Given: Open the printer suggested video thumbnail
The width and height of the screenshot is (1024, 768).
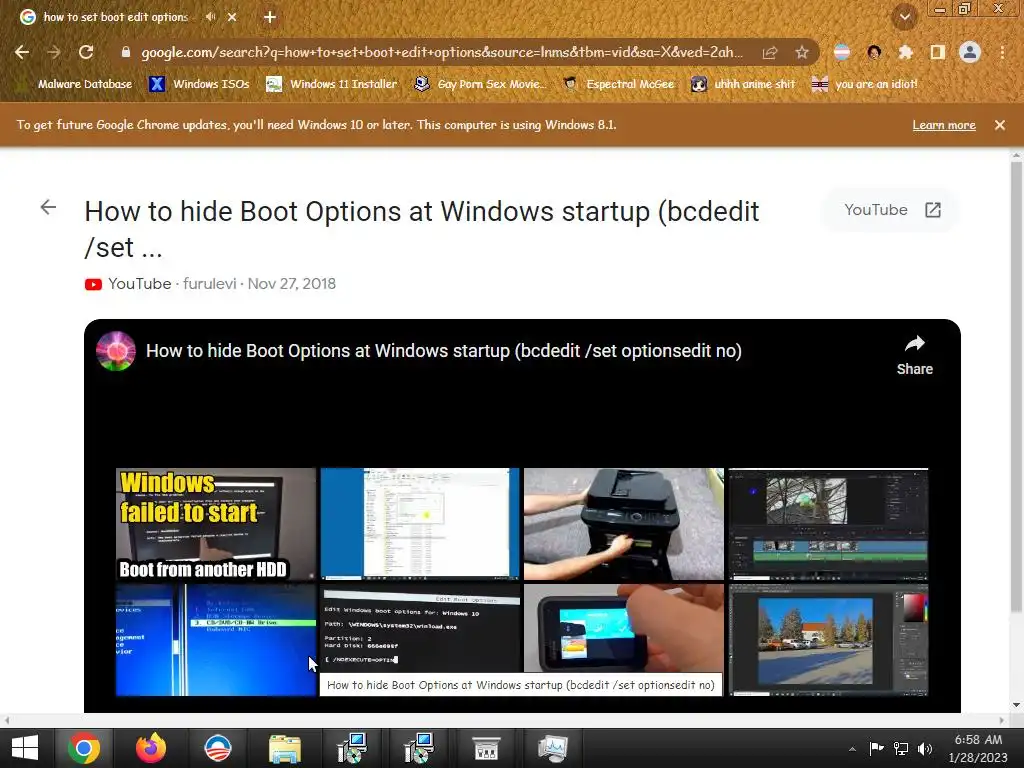Looking at the screenshot, I should pos(624,524).
